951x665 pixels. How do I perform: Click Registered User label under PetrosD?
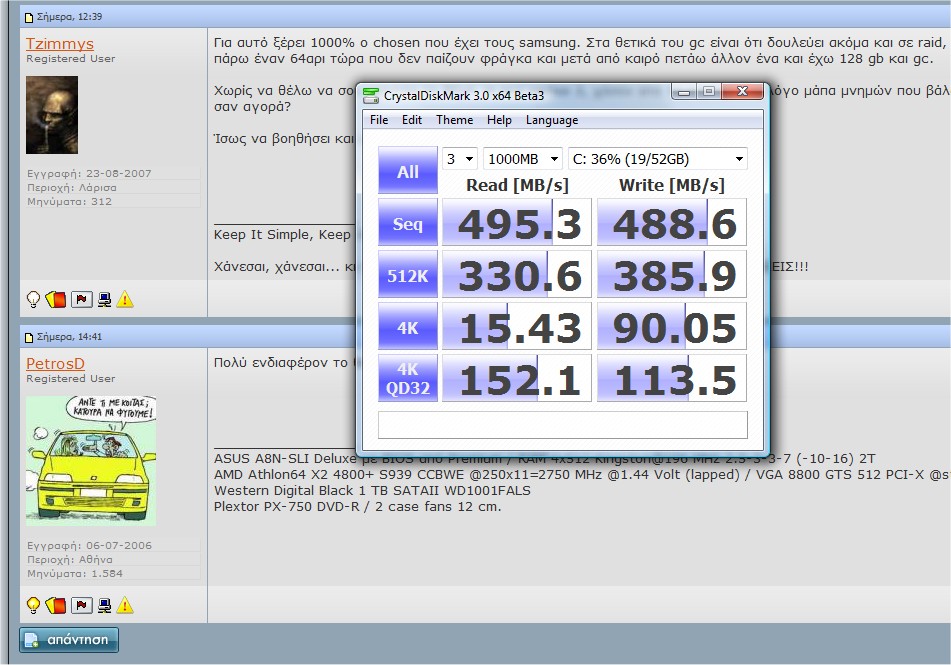(70, 379)
